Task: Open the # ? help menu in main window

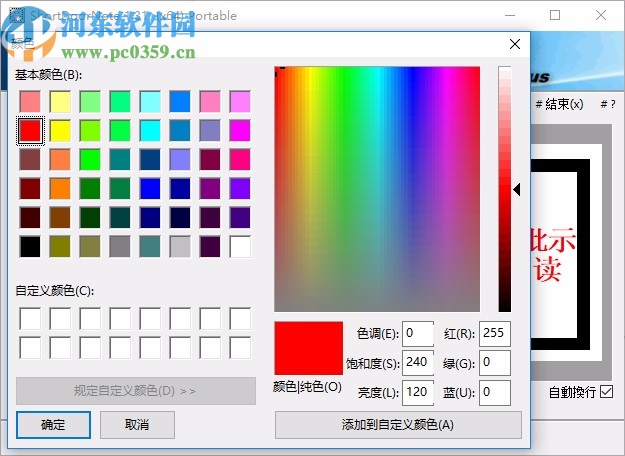Action: pyautogui.click(x=608, y=104)
